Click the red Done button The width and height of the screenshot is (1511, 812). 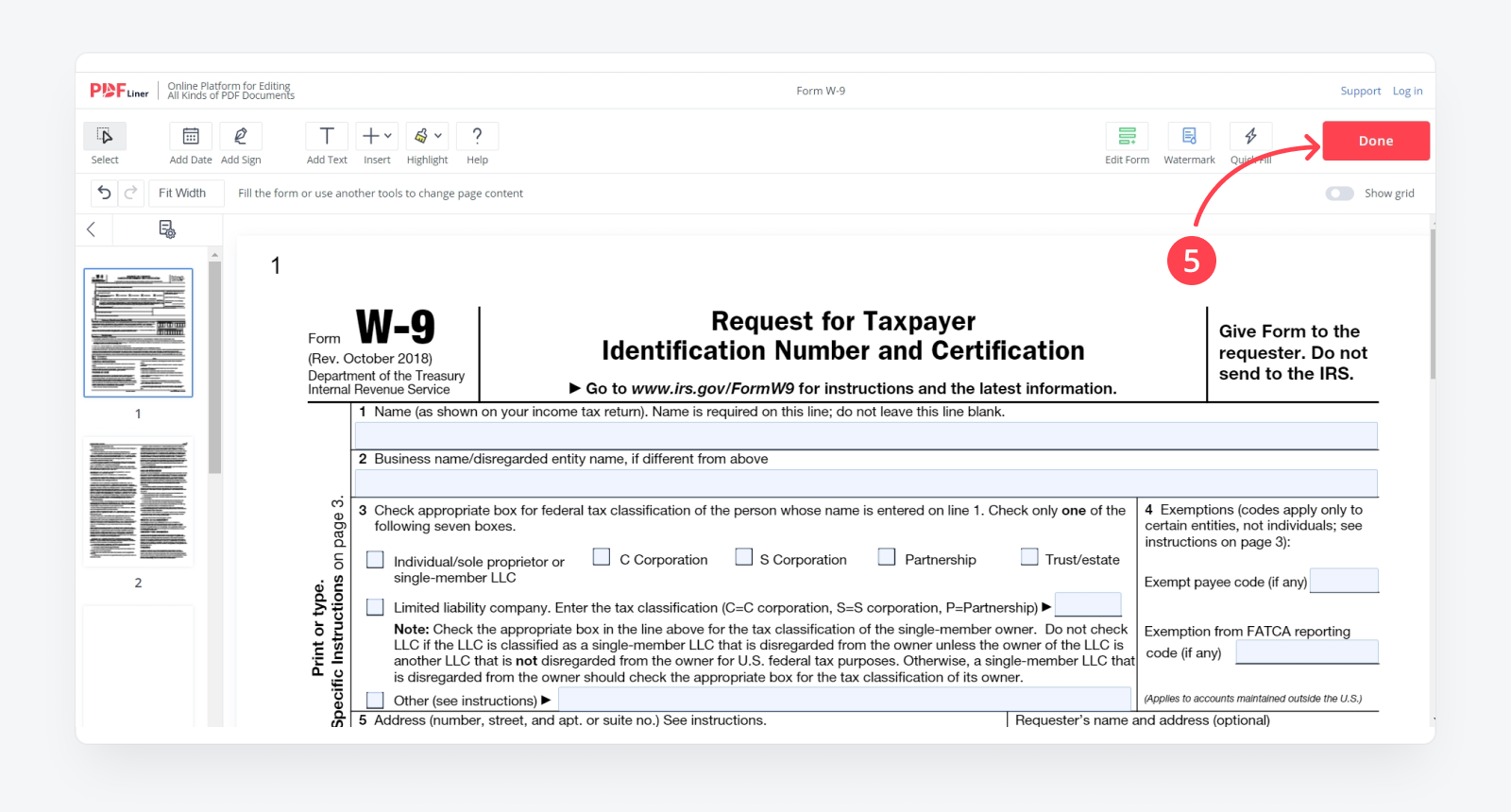[1376, 141]
